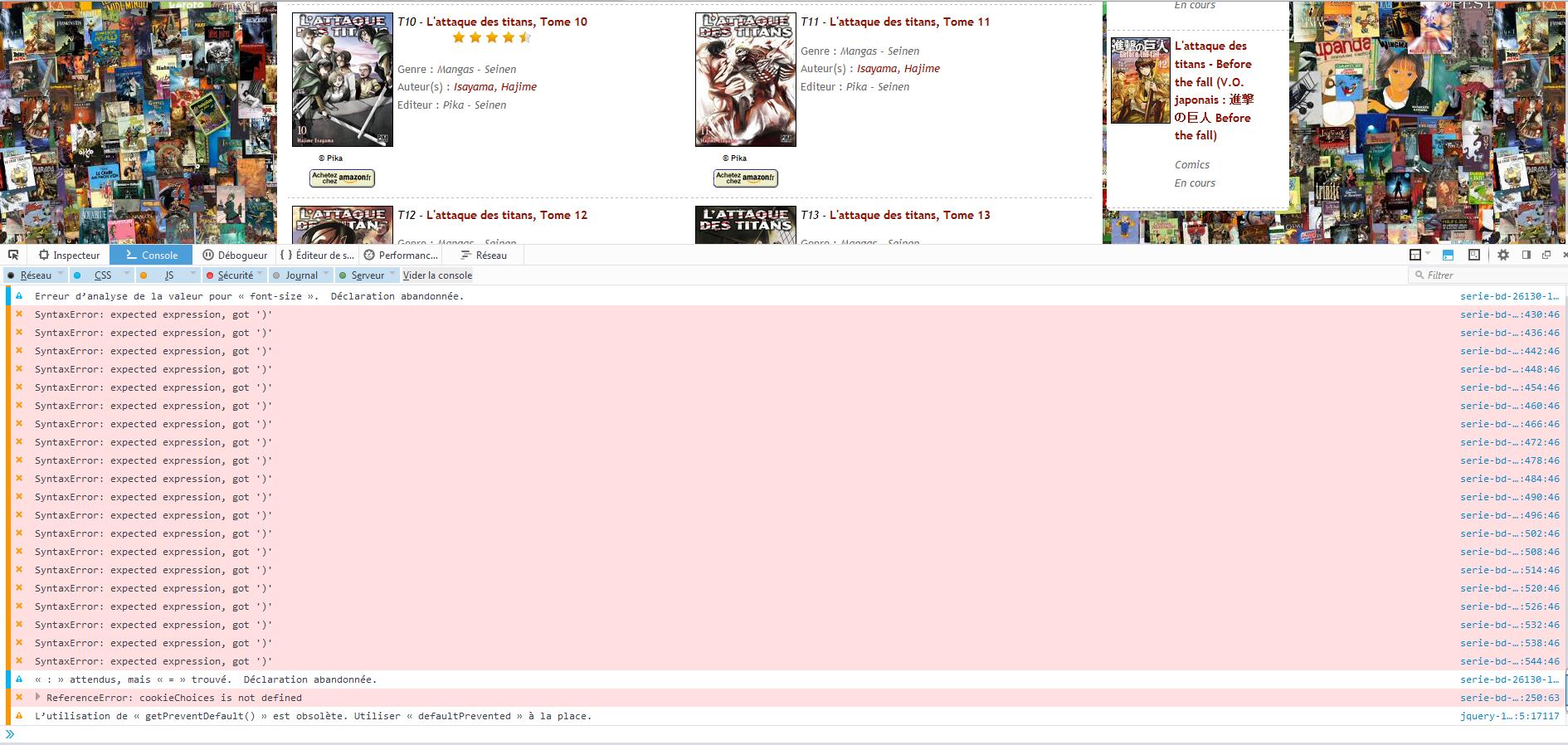Open the Serveur filter dropdown arrow
1568x745 pixels.
tap(392, 275)
